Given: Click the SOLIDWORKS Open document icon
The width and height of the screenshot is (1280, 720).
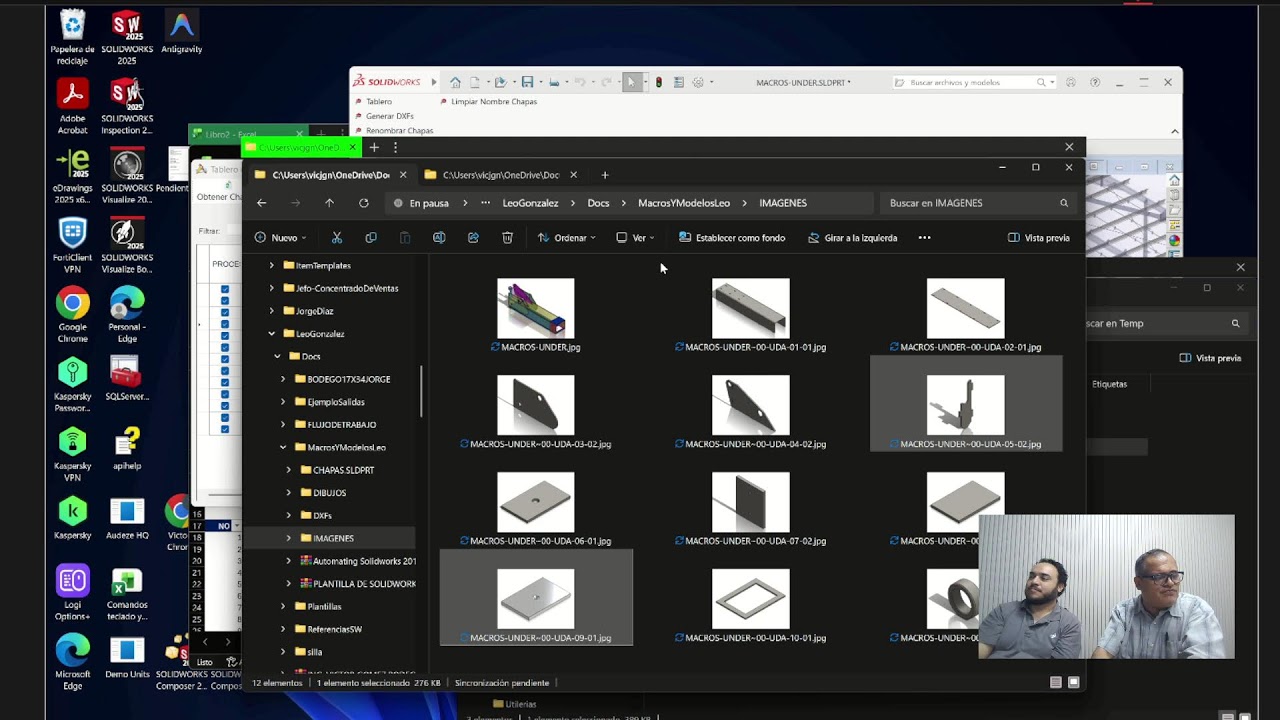Looking at the screenshot, I should coord(500,82).
